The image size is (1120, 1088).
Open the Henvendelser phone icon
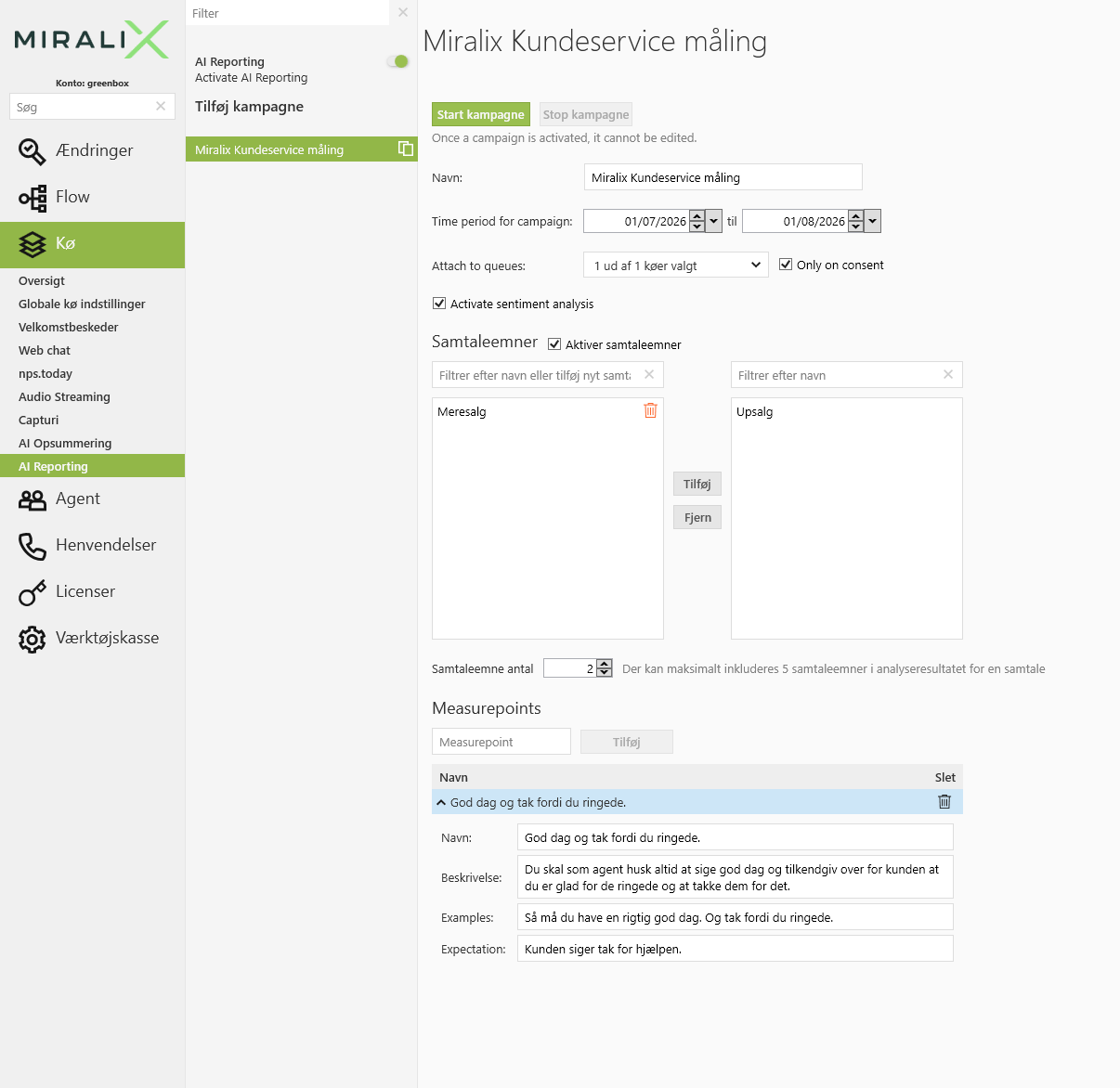[x=33, y=546]
